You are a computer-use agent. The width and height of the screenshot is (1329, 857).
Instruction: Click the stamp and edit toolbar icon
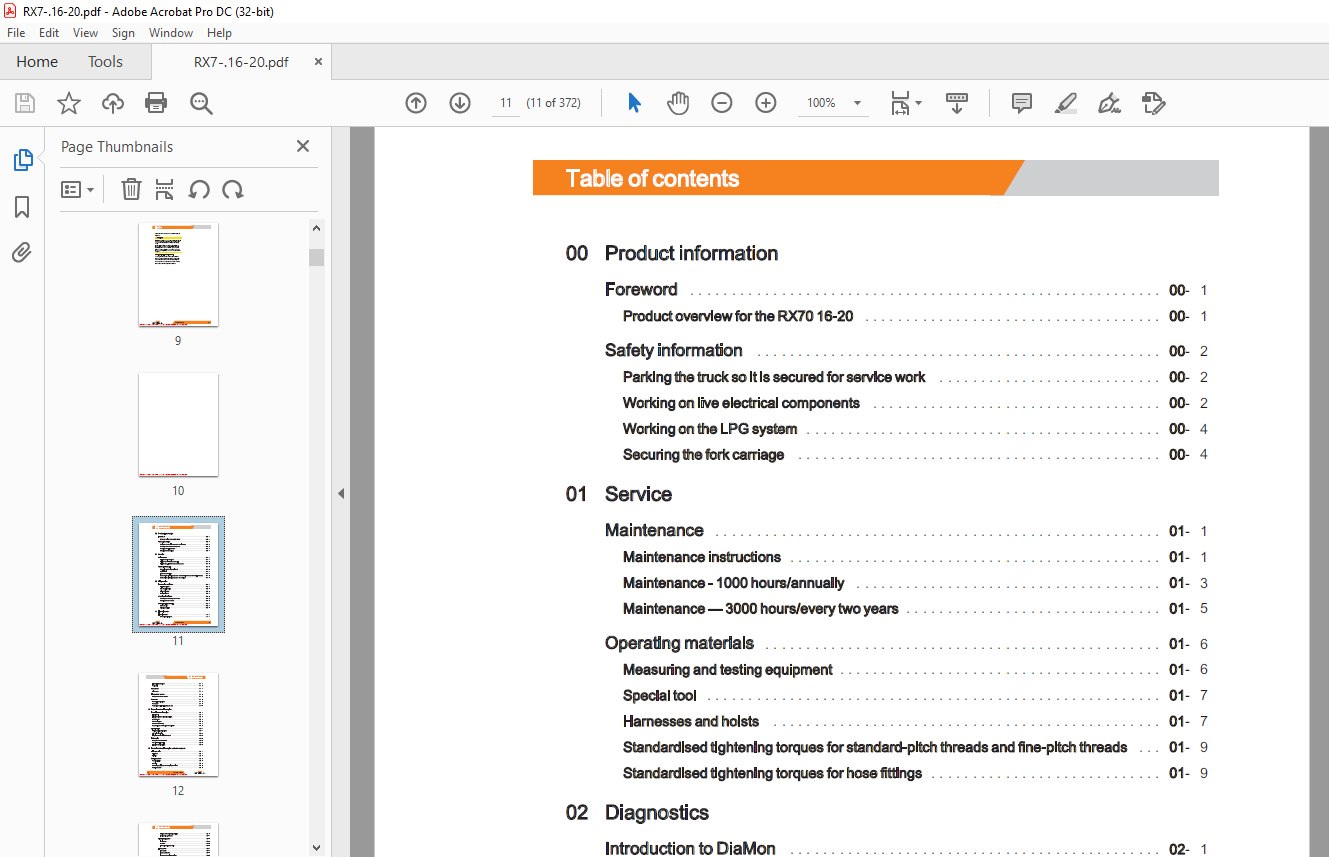point(1153,103)
